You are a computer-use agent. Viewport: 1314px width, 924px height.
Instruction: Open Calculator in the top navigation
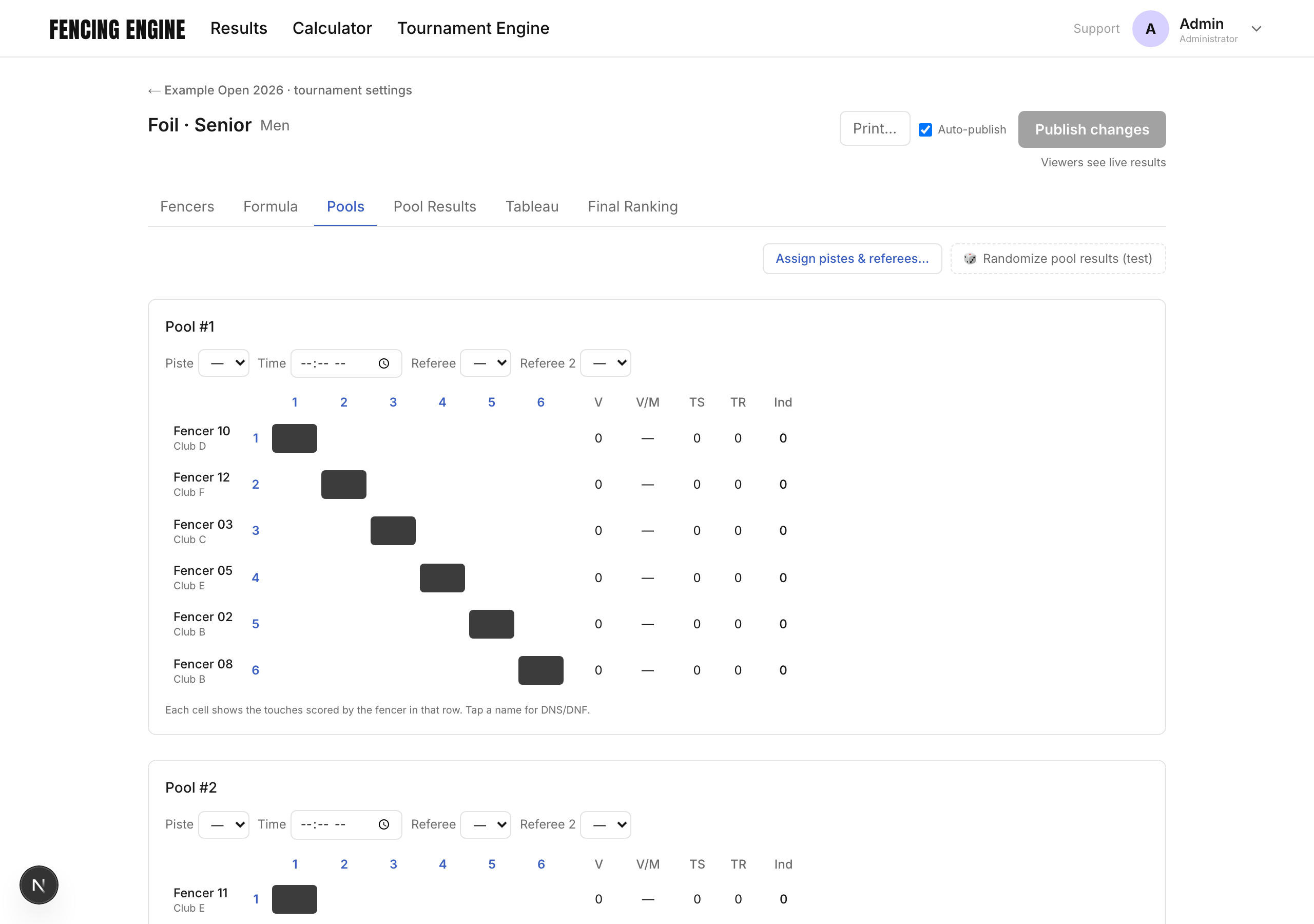coord(333,28)
